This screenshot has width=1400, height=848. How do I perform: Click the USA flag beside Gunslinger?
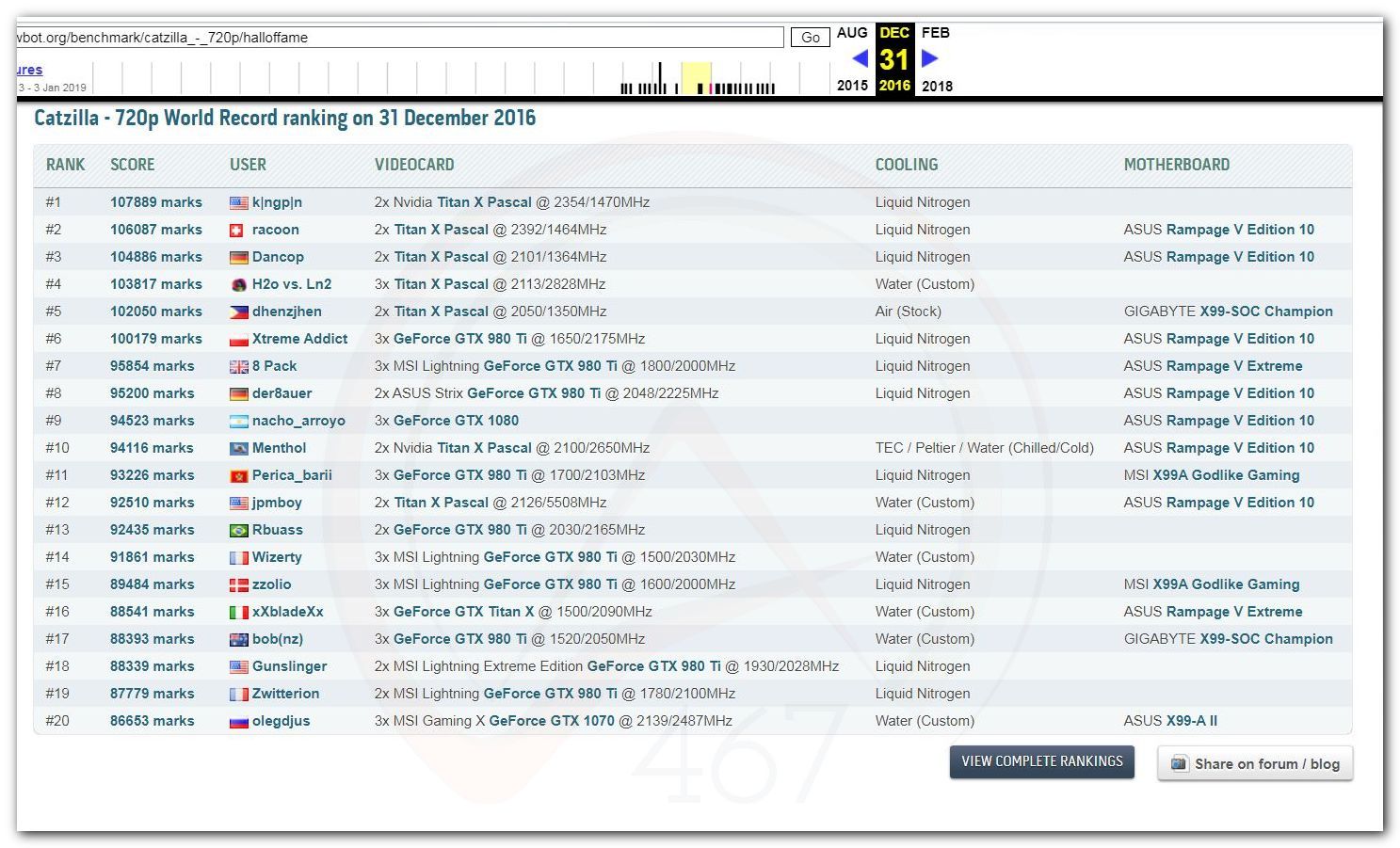pos(238,666)
